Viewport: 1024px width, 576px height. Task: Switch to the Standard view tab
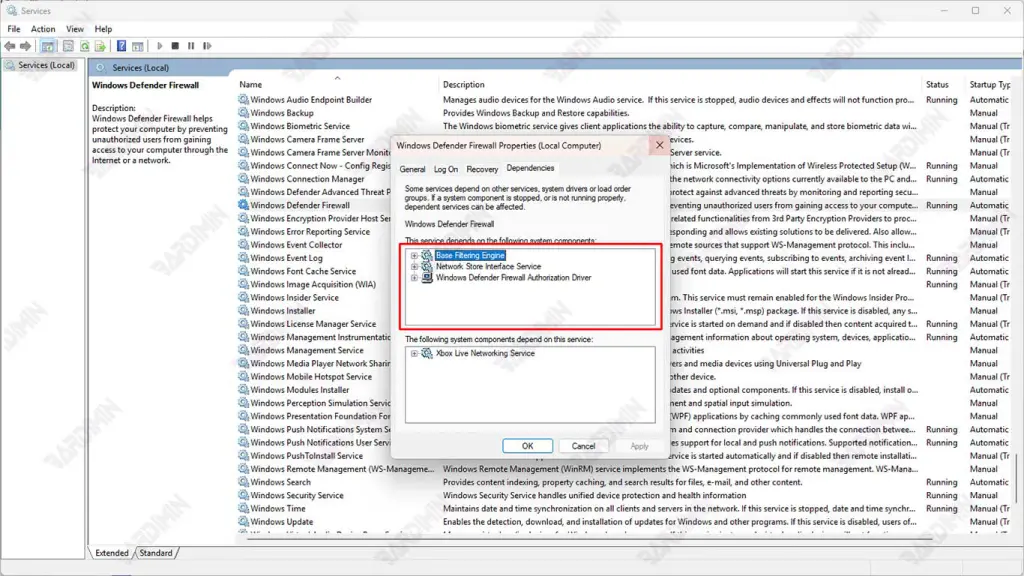[x=156, y=553]
